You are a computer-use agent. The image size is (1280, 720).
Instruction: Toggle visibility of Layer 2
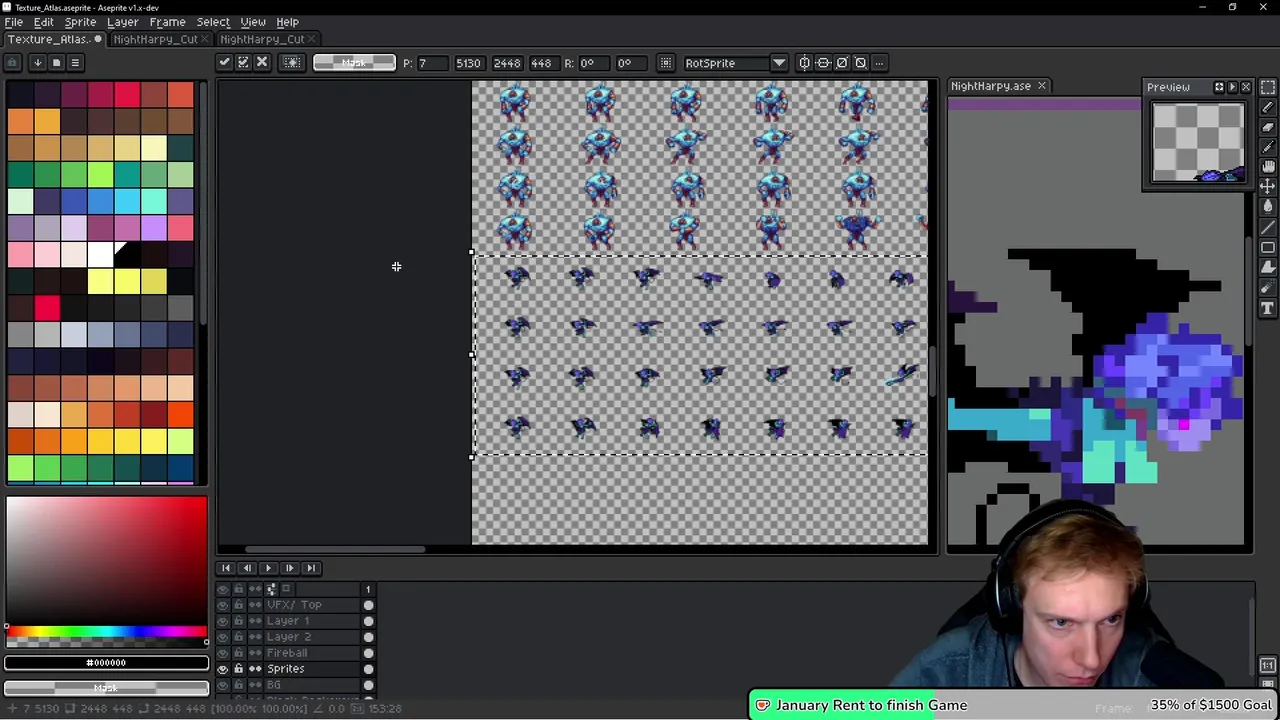223,637
